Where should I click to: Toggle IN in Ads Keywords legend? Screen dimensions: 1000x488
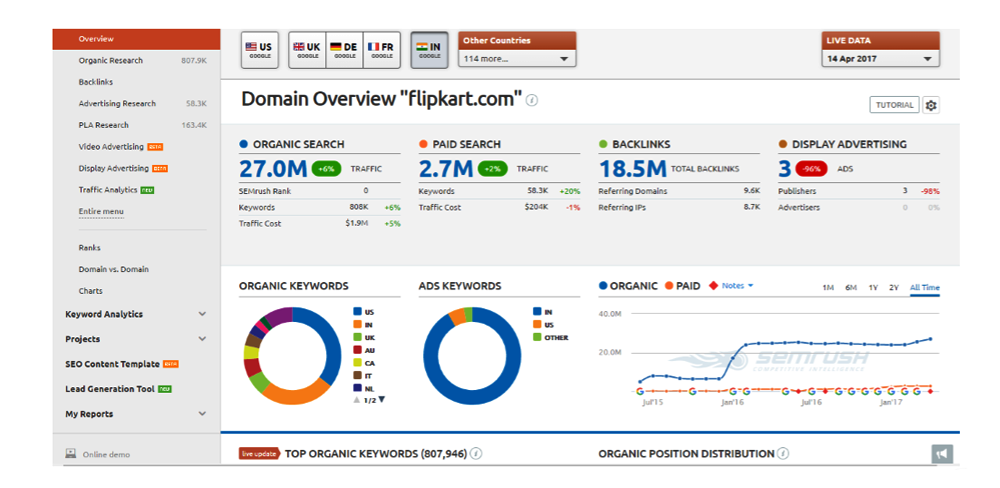pos(543,312)
